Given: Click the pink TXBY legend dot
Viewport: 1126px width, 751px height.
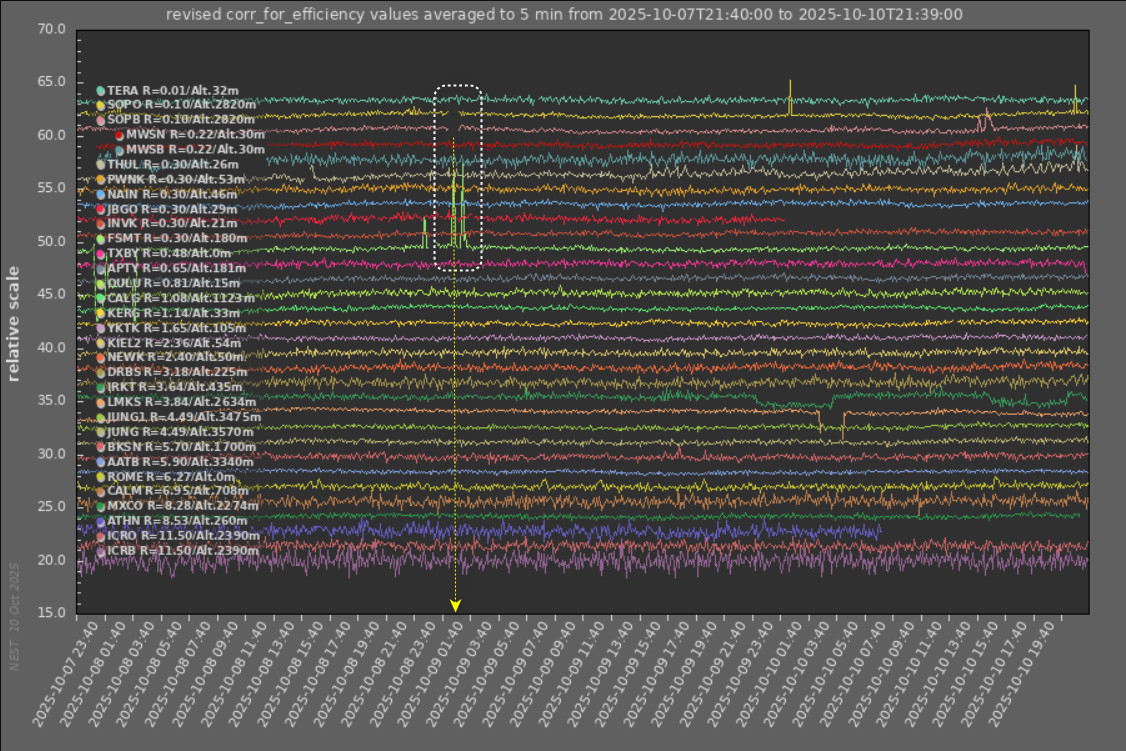Looking at the screenshot, I should tap(100, 254).
